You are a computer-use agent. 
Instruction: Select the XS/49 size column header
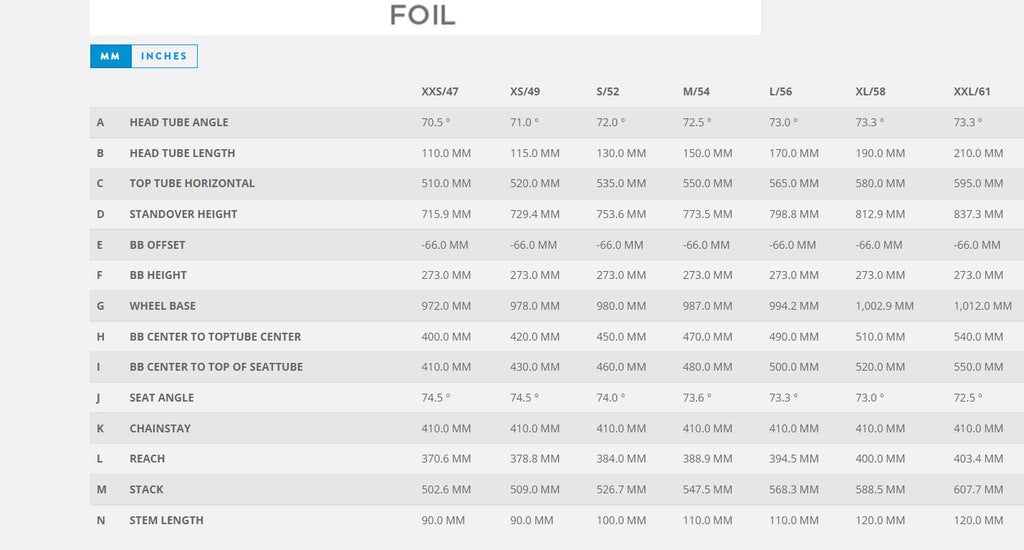click(x=525, y=91)
